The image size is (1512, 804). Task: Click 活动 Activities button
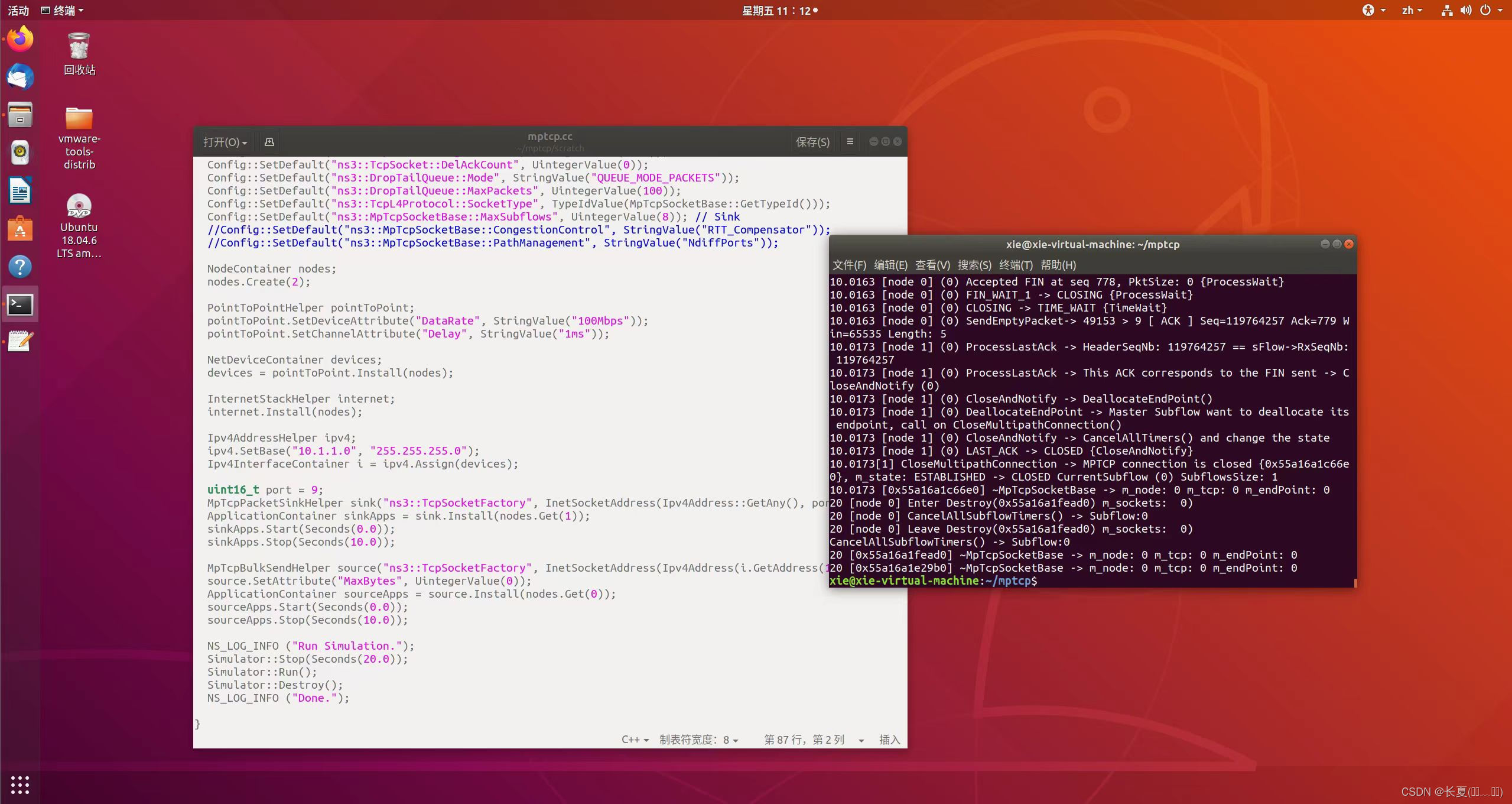(x=18, y=10)
